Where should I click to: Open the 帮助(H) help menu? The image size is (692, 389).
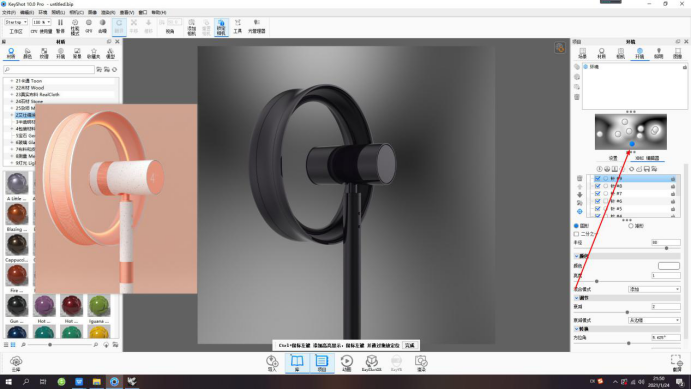tap(159, 12)
